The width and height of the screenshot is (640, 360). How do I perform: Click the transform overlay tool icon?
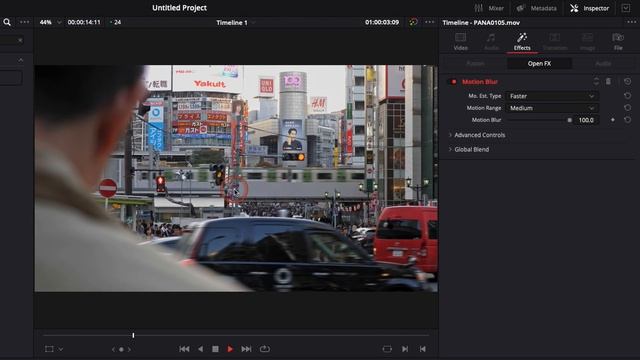(x=49, y=349)
